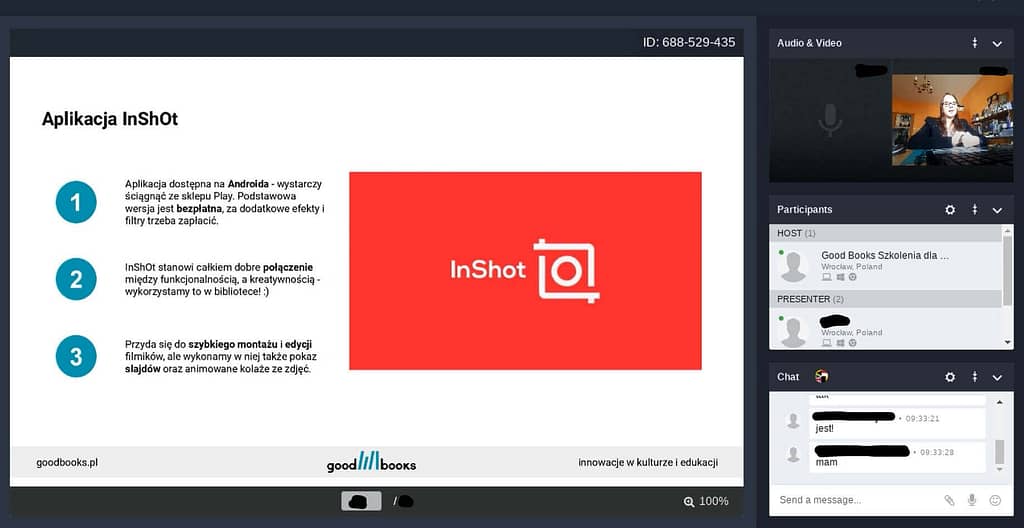Collapse the Participants panel
1024x528 pixels.
pos(997,210)
